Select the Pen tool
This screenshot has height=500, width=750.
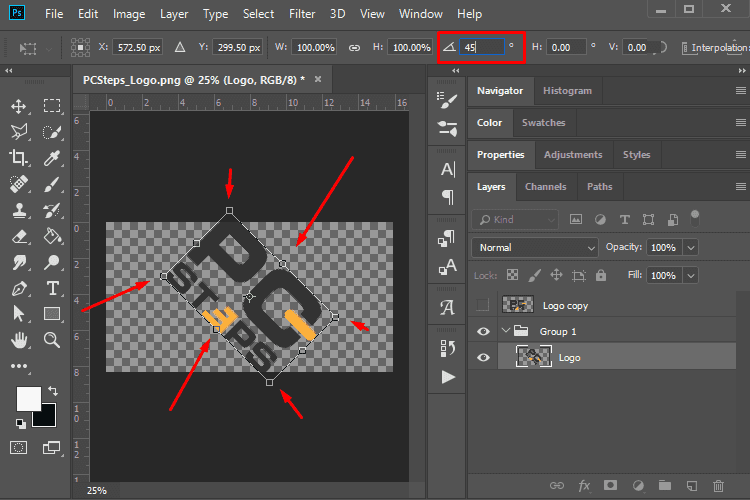[19, 288]
